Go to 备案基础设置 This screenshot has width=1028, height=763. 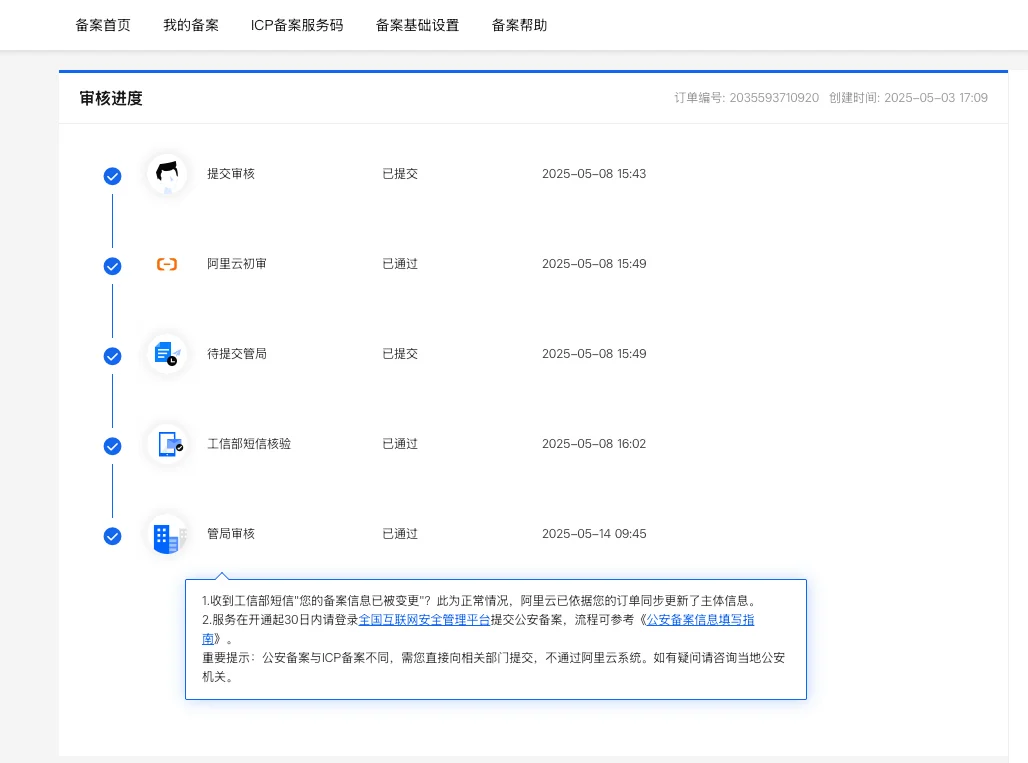[417, 25]
